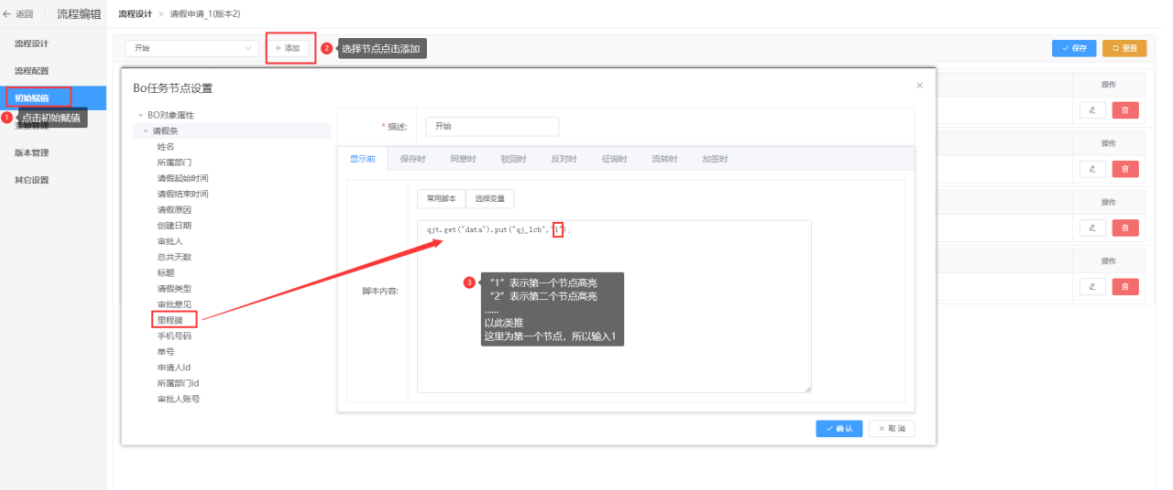Viewport: 1173px width, 490px height.
Task: Open the 开始 node dropdown
Action: pos(192,48)
